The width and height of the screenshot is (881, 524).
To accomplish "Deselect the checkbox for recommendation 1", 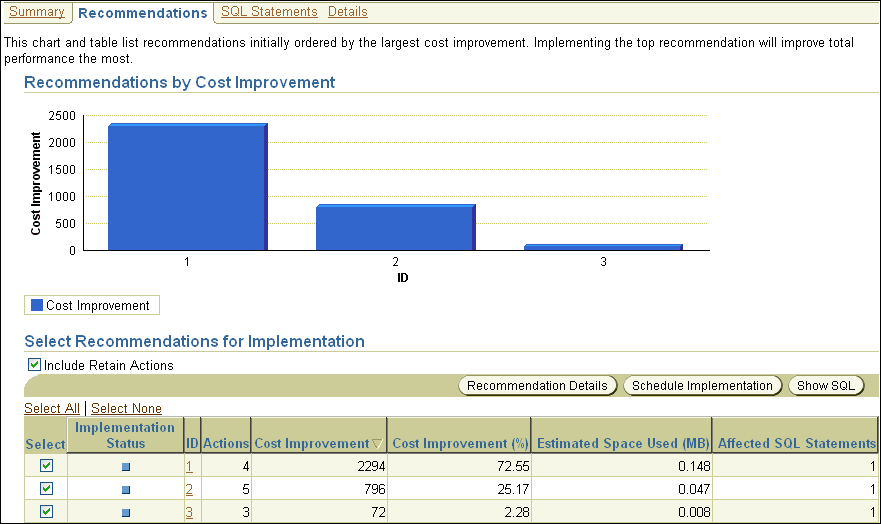I will coord(46,466).
